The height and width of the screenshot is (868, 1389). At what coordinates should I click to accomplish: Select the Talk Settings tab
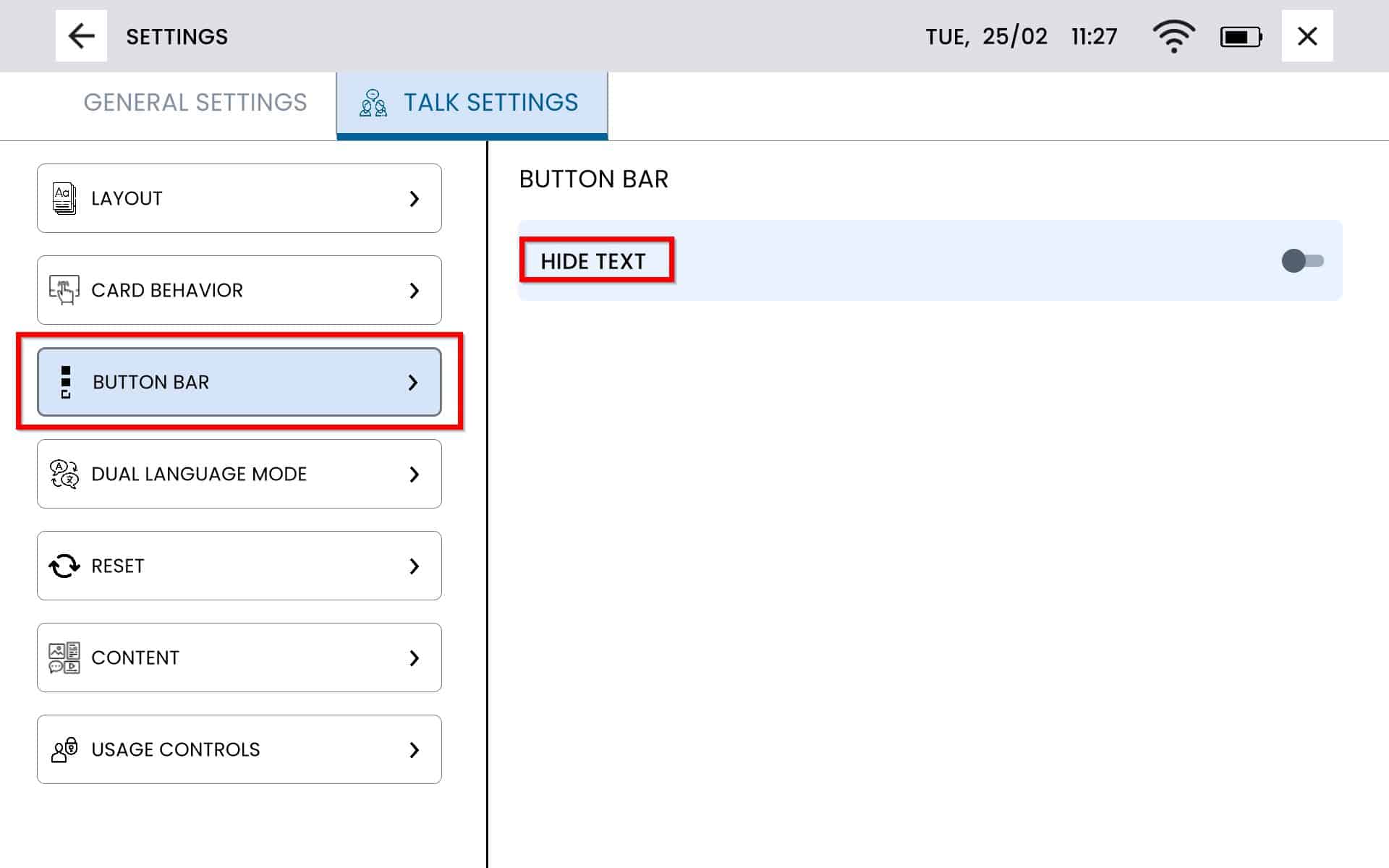[x=472, y=103]
